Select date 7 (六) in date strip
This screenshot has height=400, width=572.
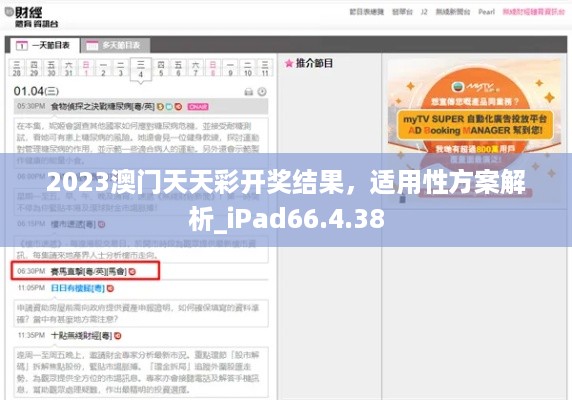coord(196,68)
